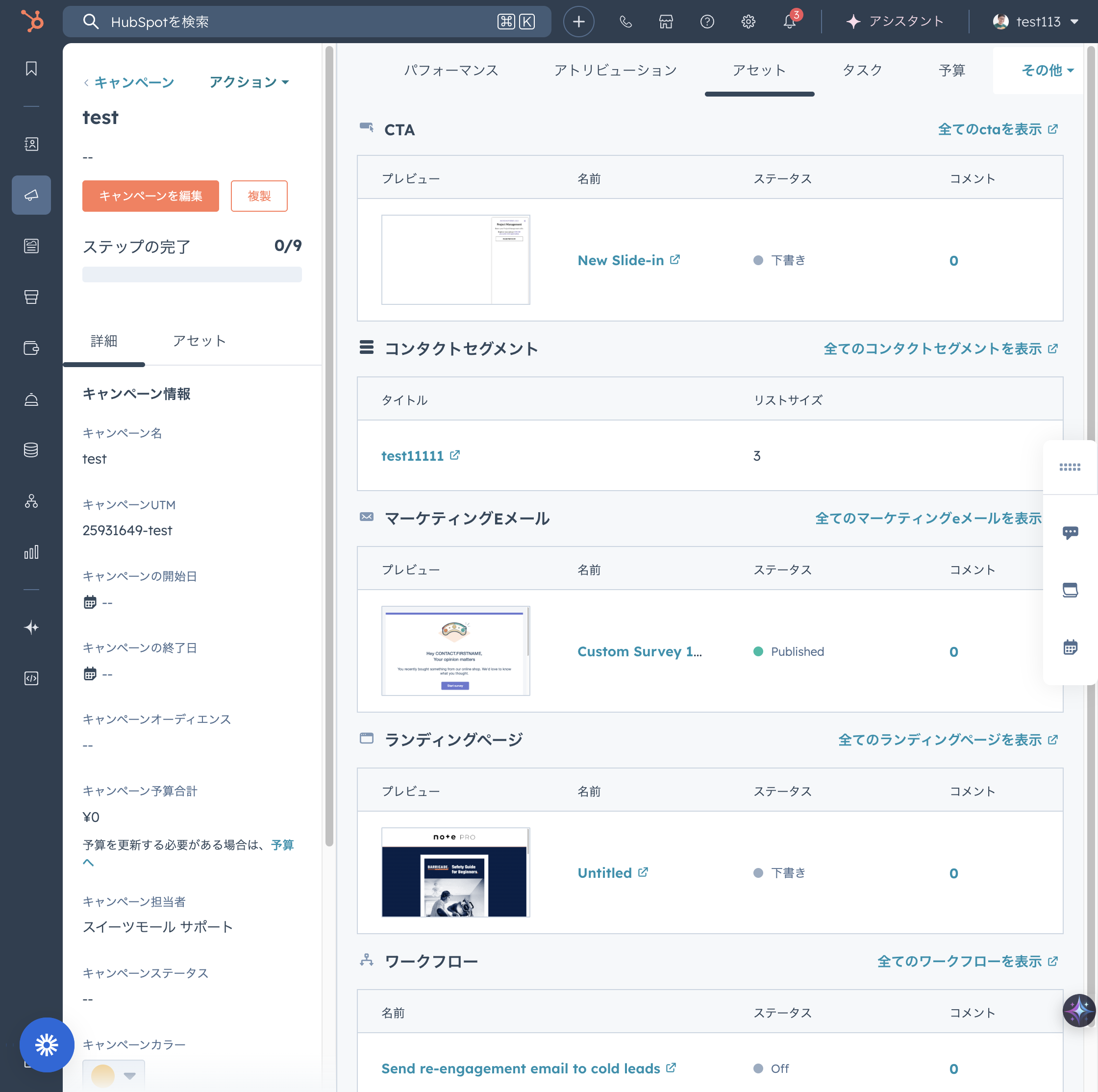
Task: Click the phone calling icon
Action: (625, 22)
